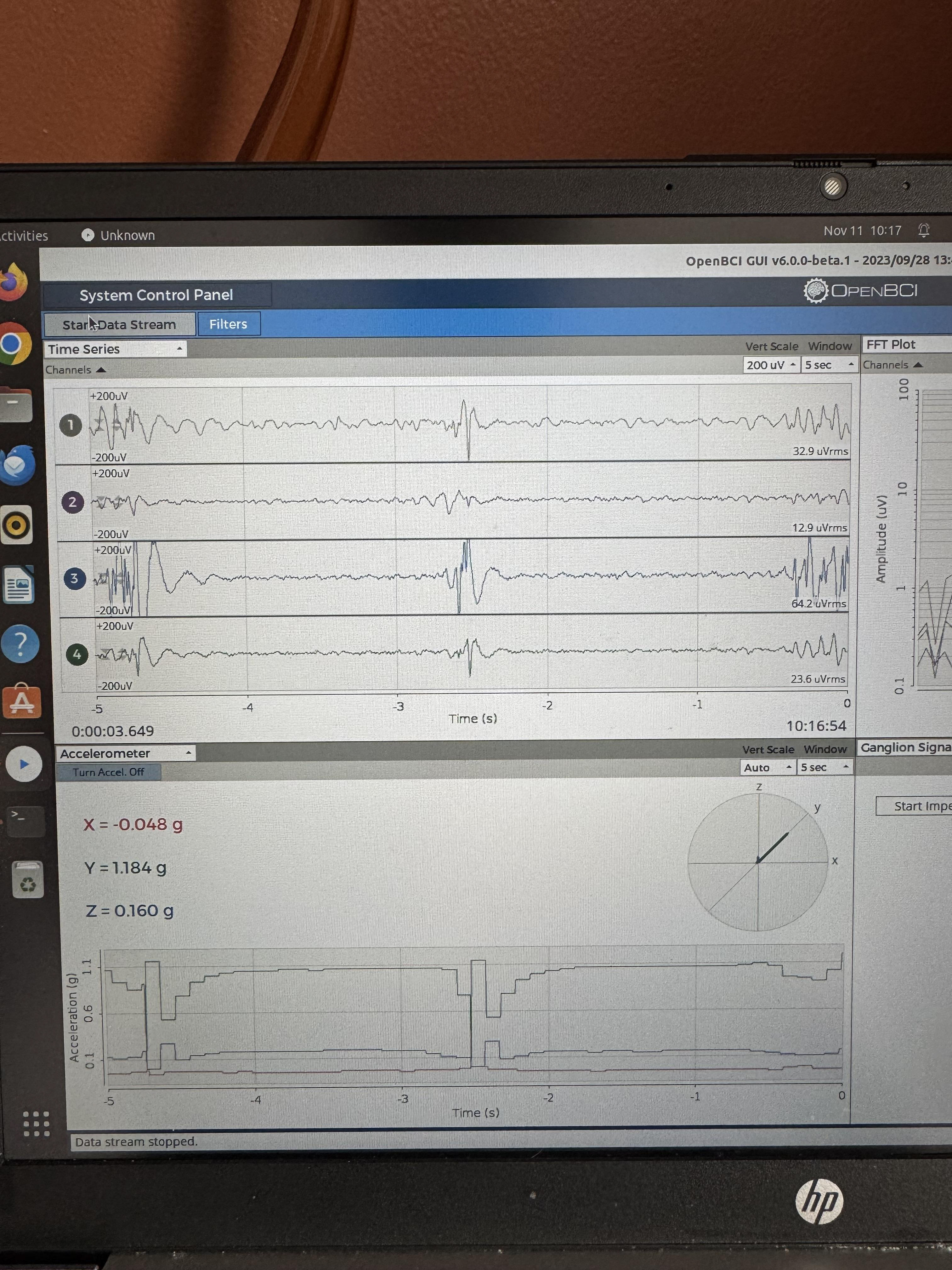
Task: Open the Filters settings
Action: (228, 324)
